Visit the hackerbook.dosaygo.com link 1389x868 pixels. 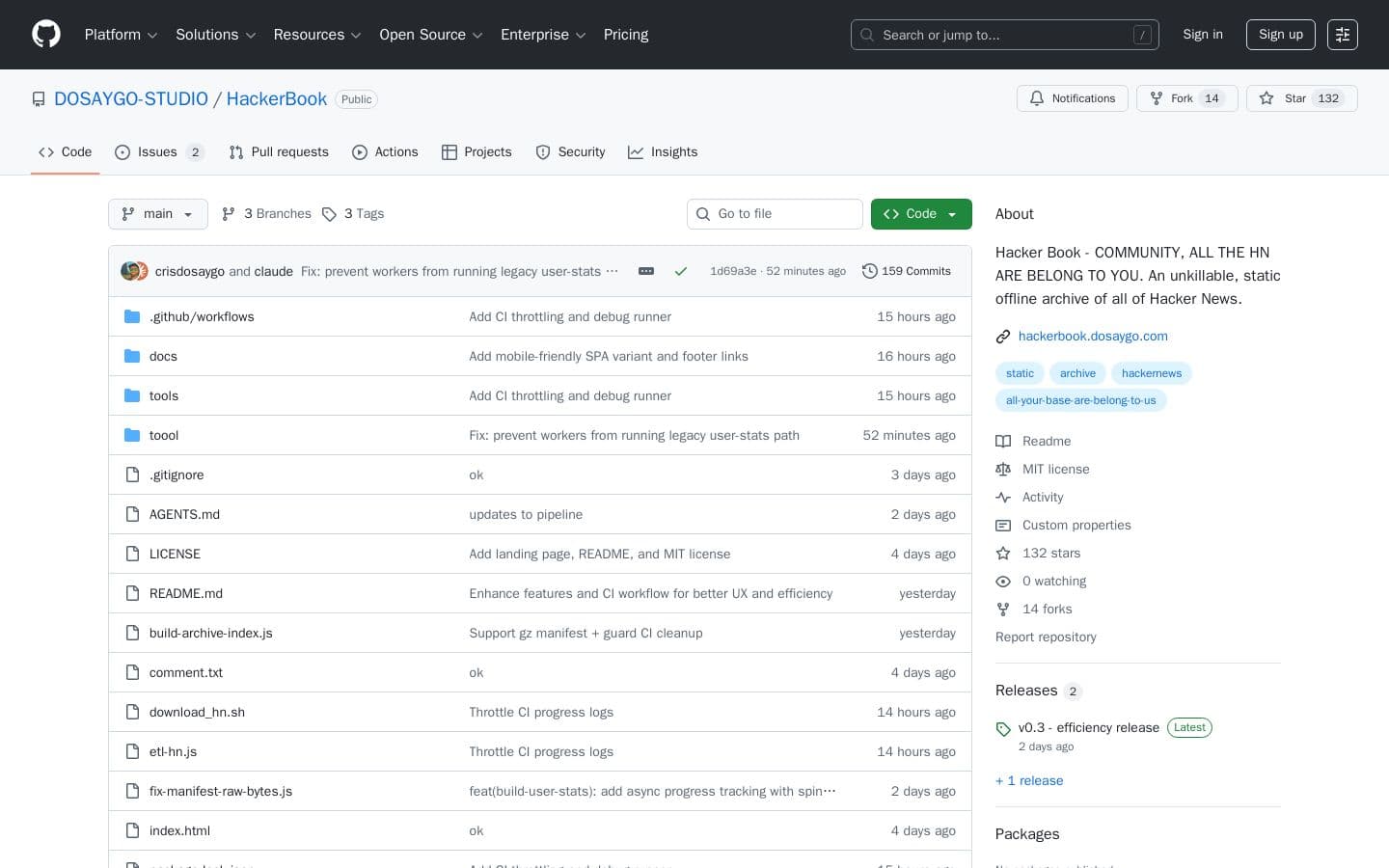(x=1093, y=336)
